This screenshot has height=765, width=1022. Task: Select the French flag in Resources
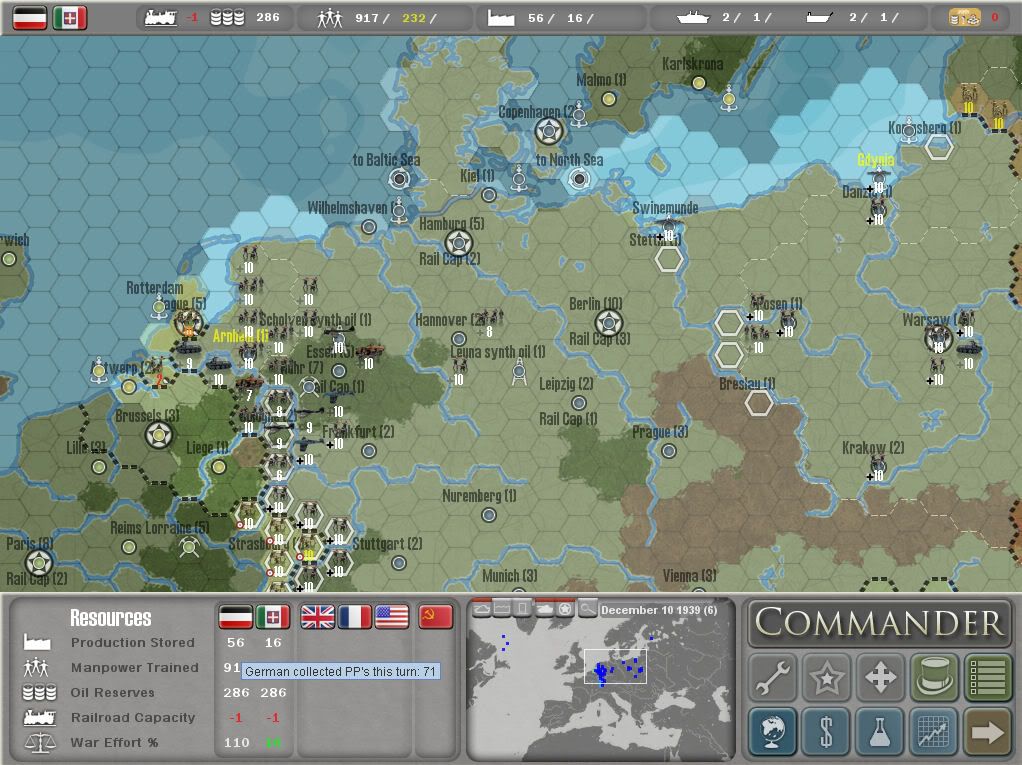355,617
